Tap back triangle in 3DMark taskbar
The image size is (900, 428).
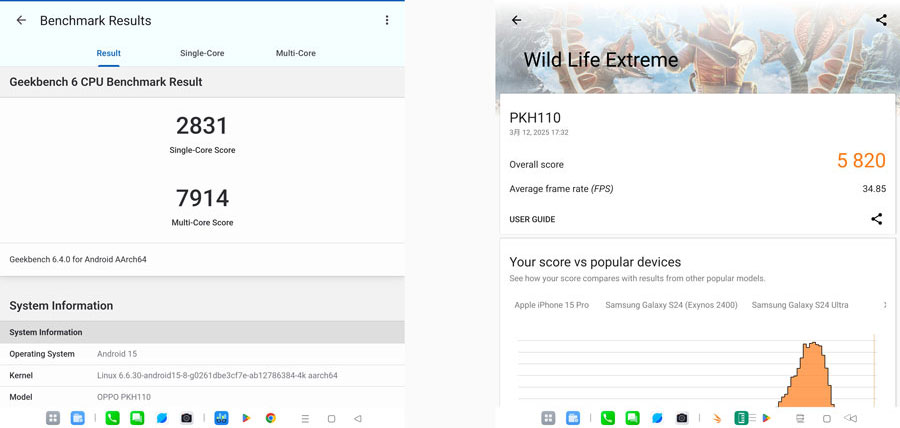tap(851, 418)
